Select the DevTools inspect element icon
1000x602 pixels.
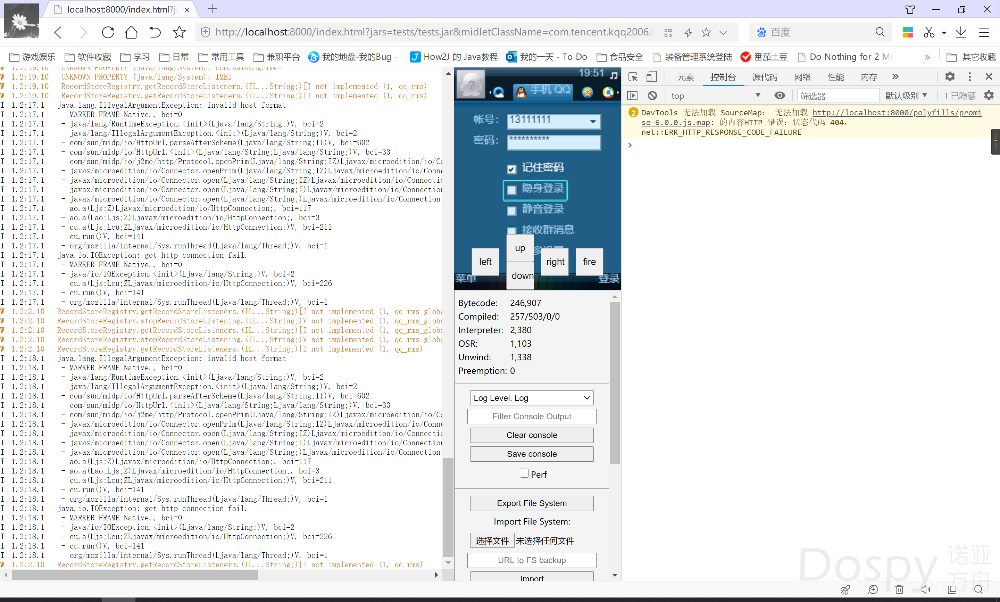(633, 77)
